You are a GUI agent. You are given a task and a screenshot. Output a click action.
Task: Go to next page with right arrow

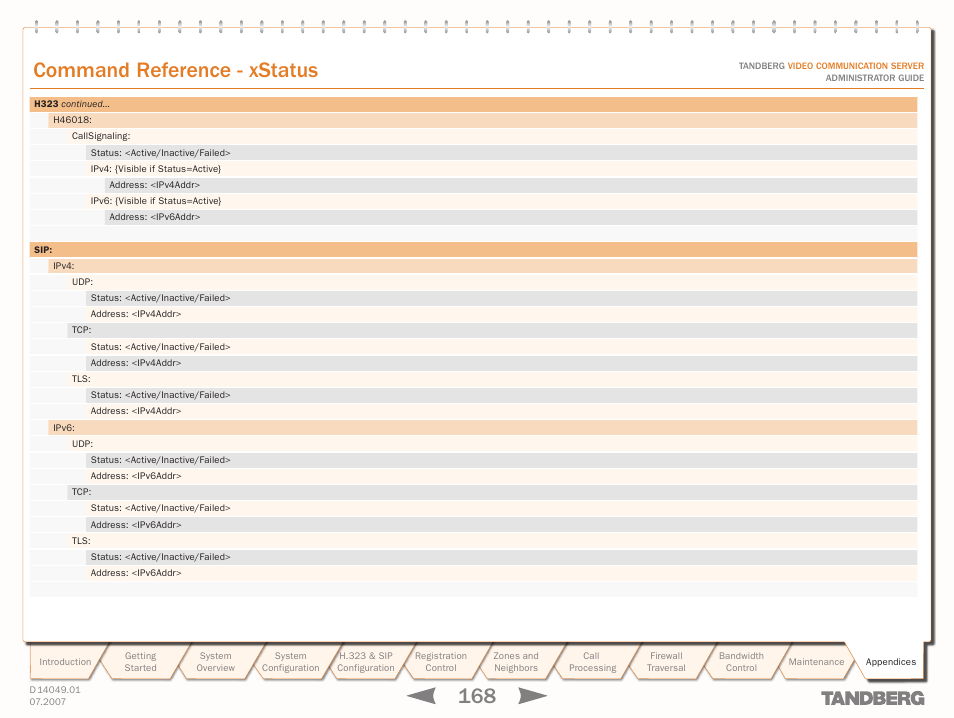click(532, 695)
